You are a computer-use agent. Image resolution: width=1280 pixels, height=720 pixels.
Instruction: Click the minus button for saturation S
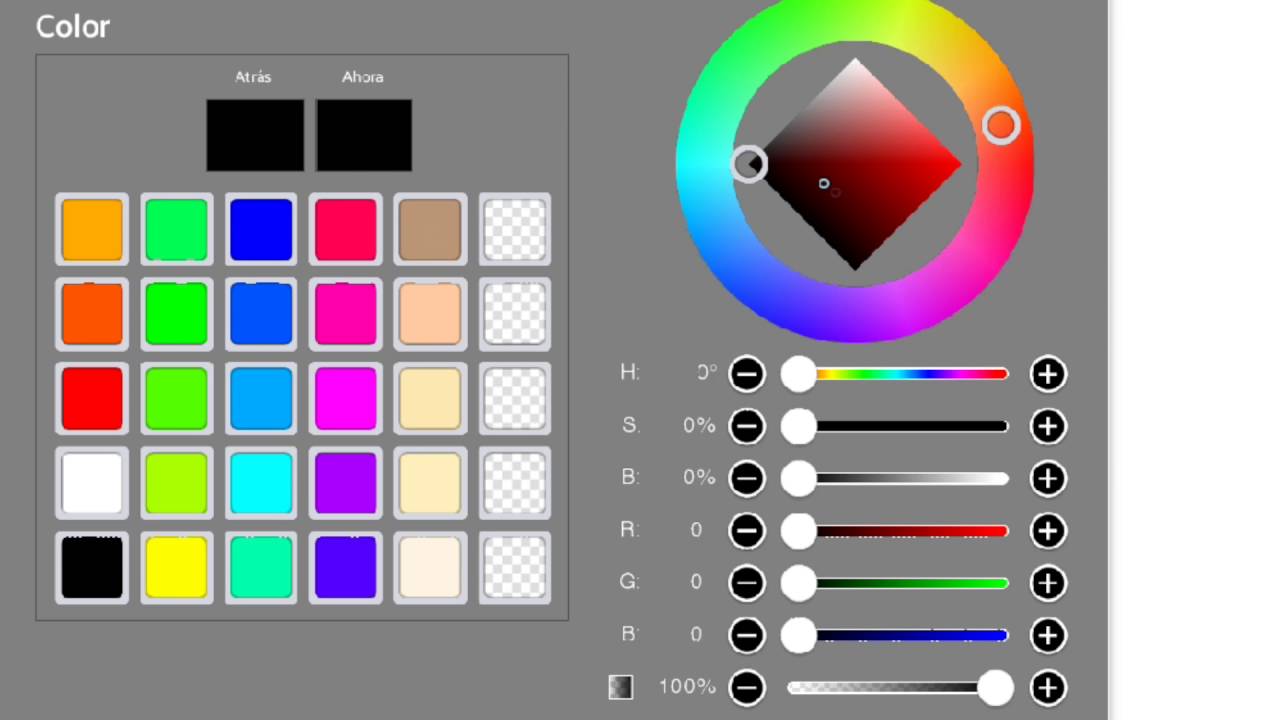[x=747, y=426]
